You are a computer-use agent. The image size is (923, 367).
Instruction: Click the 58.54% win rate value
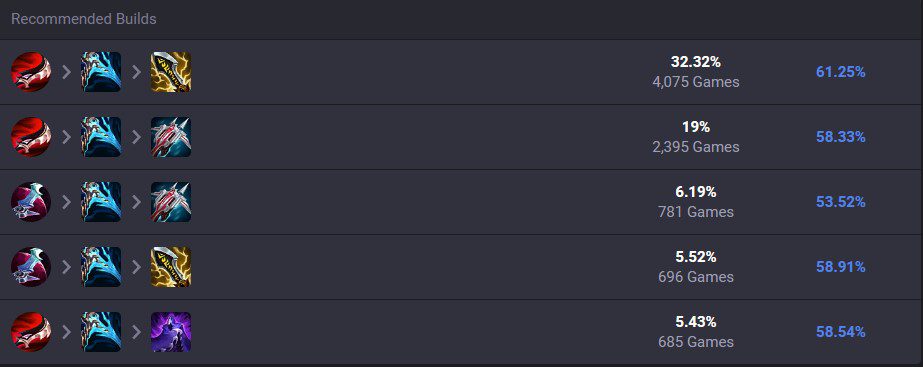click(x=841, y=332)
